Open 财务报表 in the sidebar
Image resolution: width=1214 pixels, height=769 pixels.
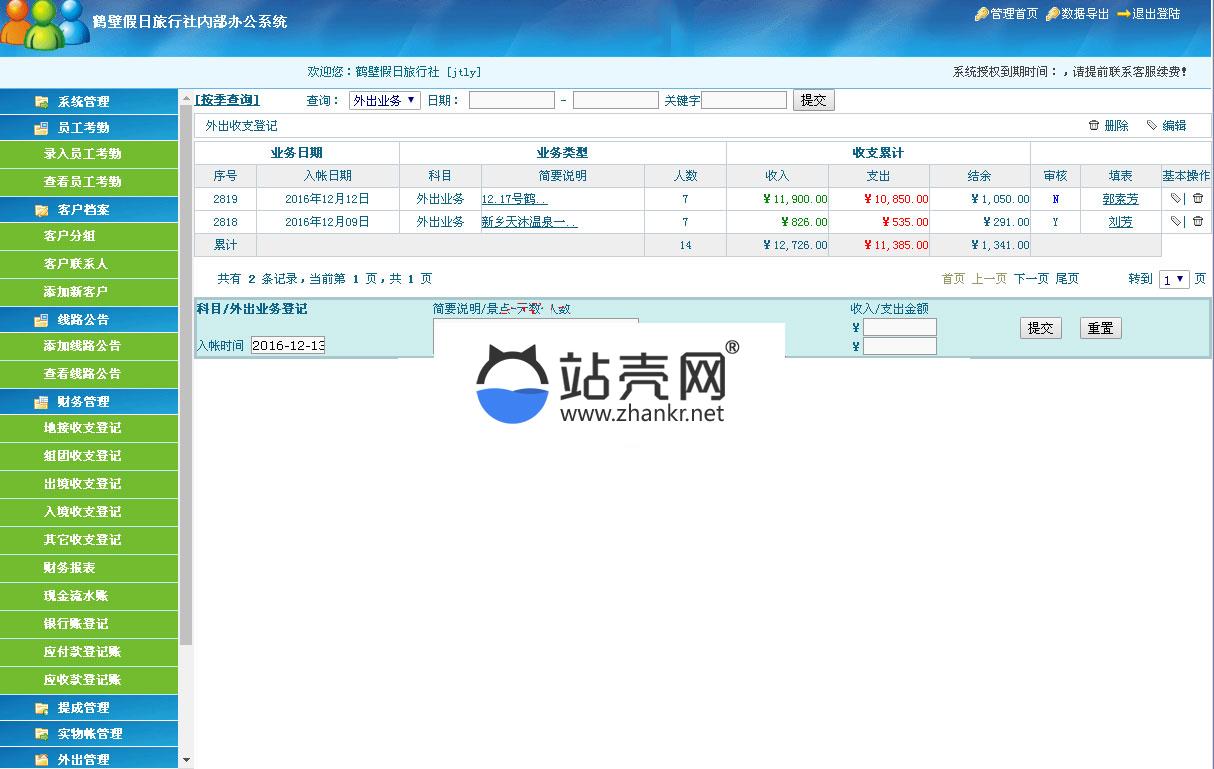[70, 568]
